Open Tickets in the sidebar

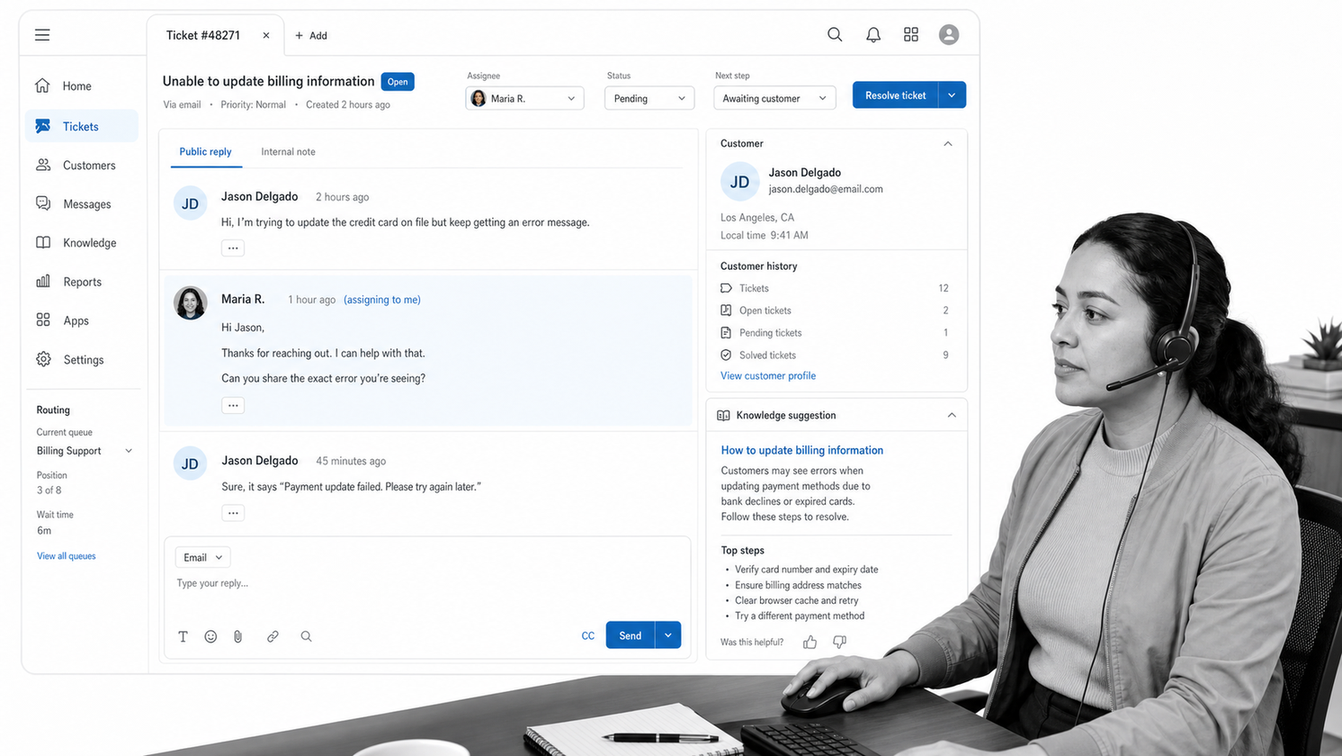point(82,126)
